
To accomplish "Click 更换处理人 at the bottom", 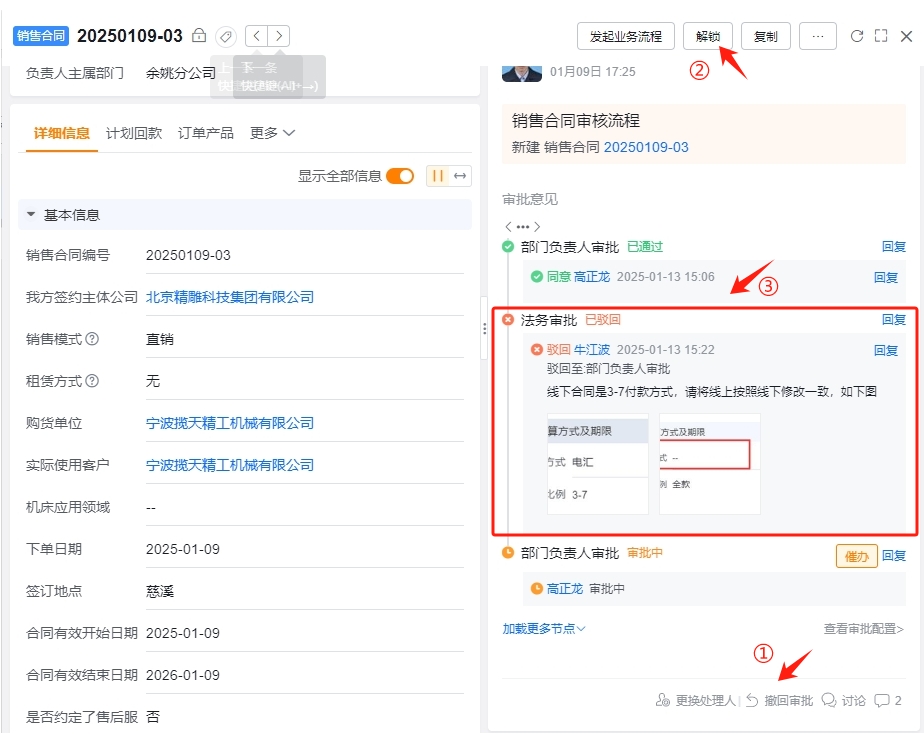I will pyautogui.click(x=695, y=700).
